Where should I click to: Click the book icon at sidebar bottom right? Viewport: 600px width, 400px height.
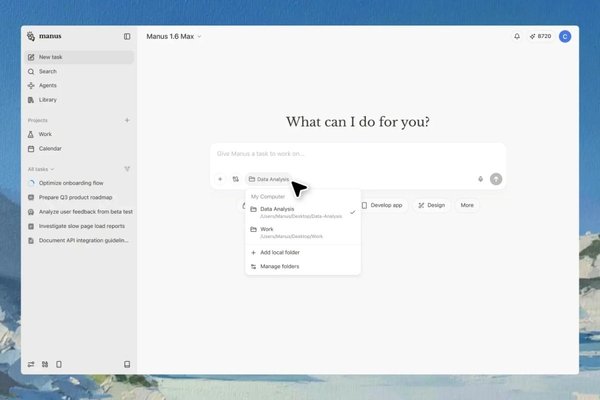pos(127,364)
